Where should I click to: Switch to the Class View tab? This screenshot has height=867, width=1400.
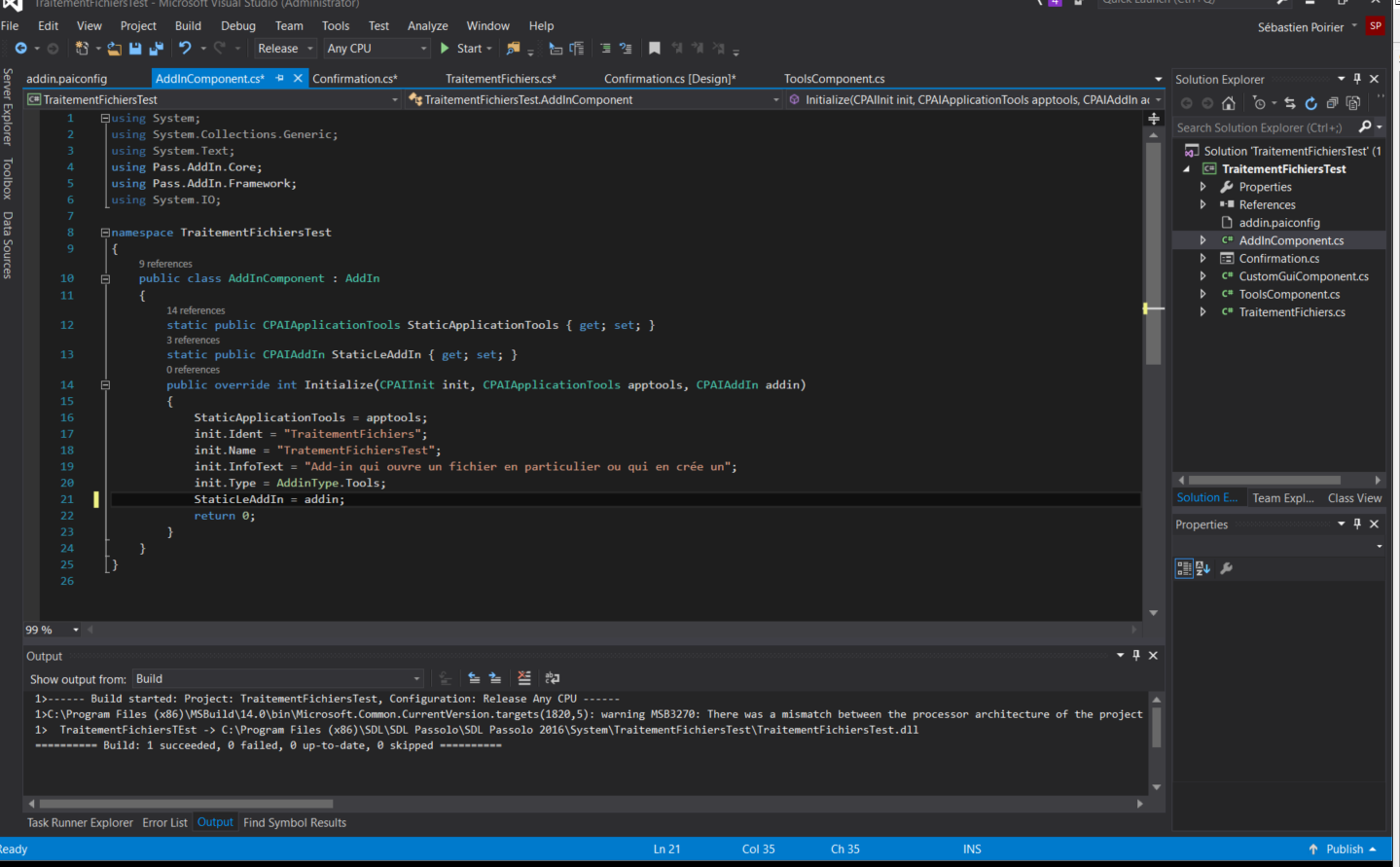(1354, 498)
